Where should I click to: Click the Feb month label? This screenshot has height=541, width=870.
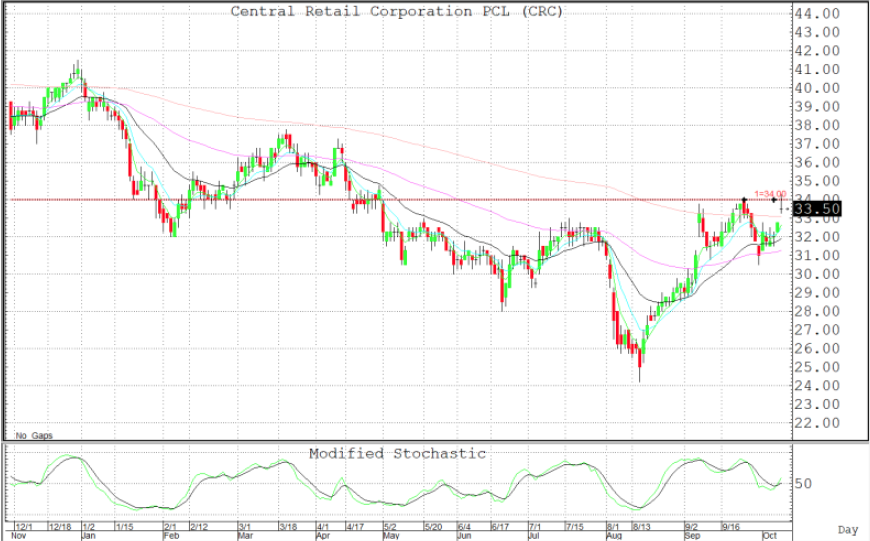coord(171,536)
